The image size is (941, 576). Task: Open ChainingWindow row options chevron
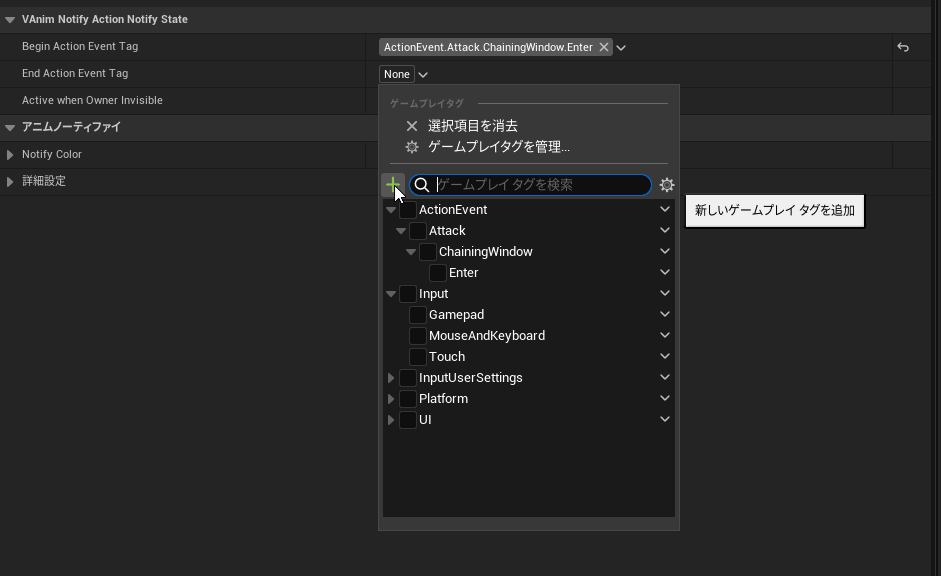(665, 251)
